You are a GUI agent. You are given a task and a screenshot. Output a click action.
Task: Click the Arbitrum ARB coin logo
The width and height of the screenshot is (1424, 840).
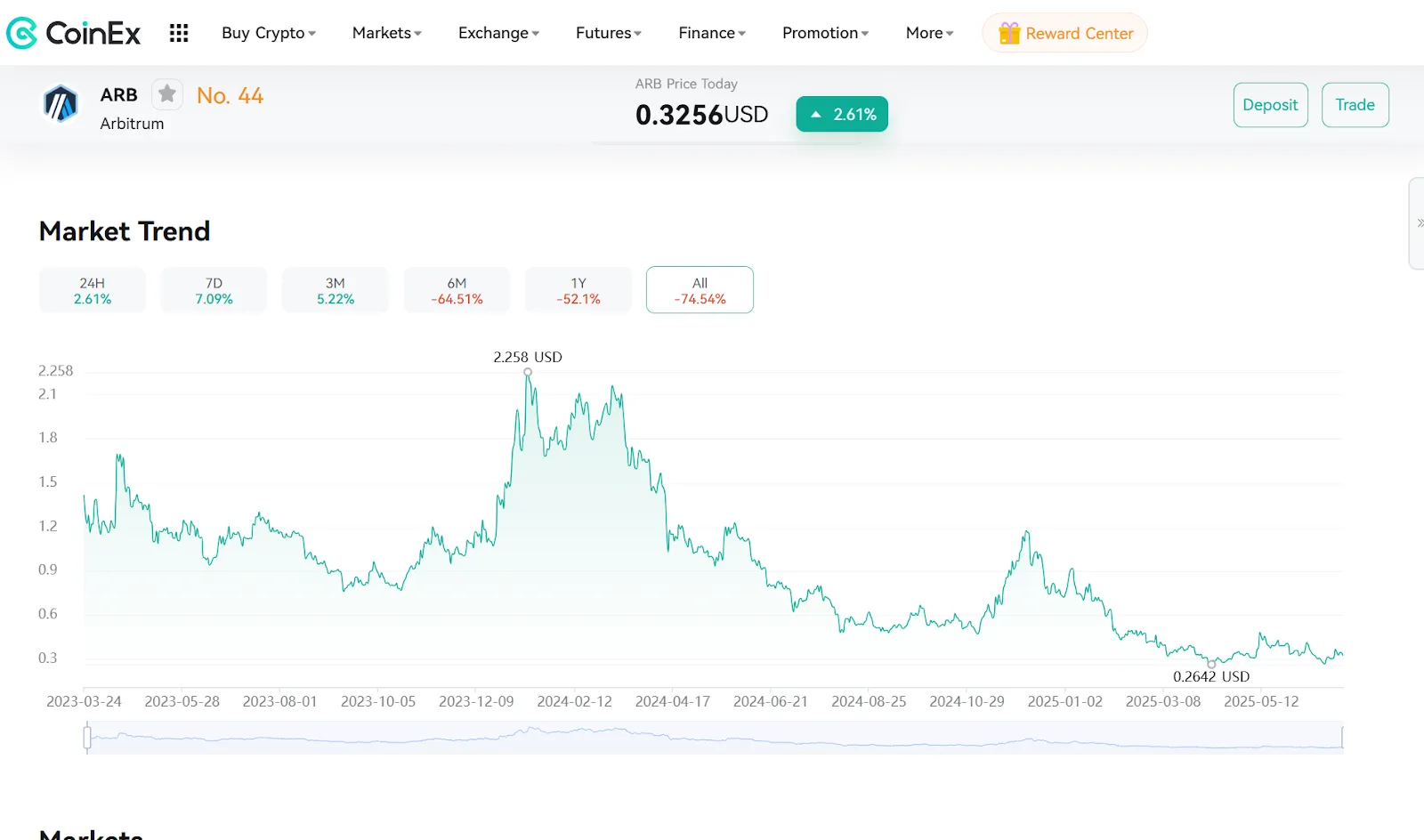(x=61, y=104)
